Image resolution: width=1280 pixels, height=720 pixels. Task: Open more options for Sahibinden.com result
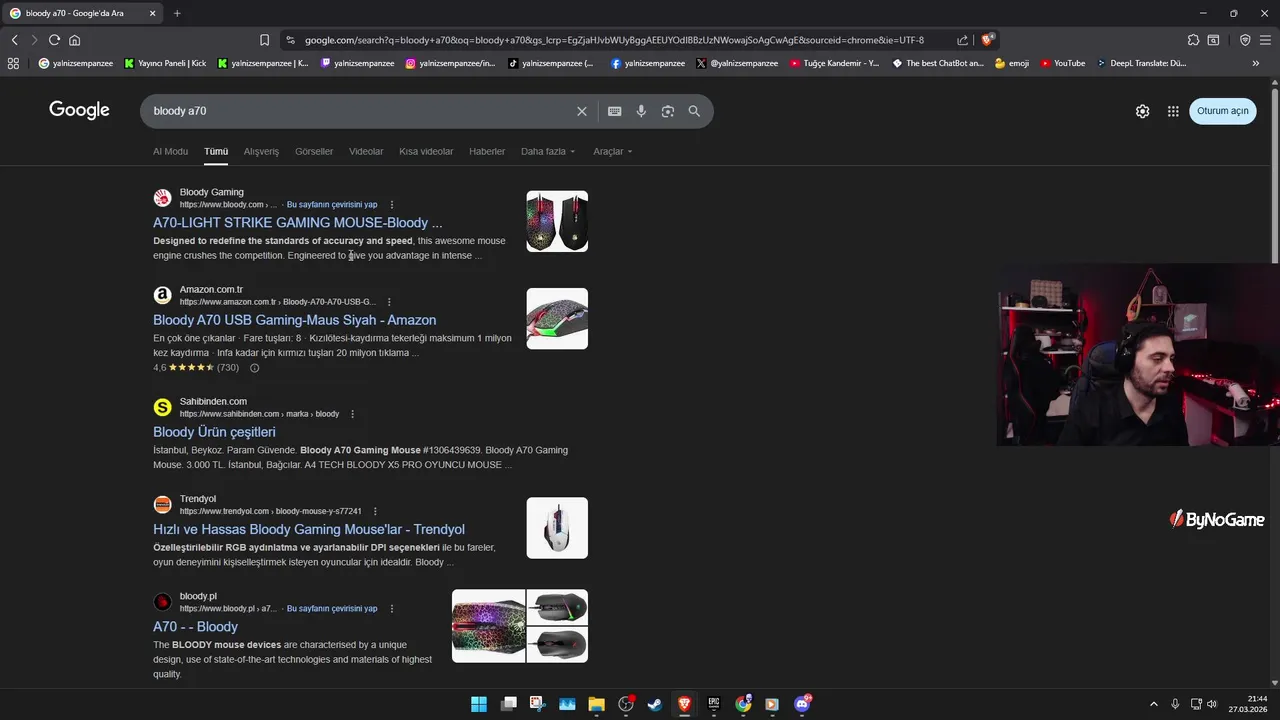pos(352,414)
